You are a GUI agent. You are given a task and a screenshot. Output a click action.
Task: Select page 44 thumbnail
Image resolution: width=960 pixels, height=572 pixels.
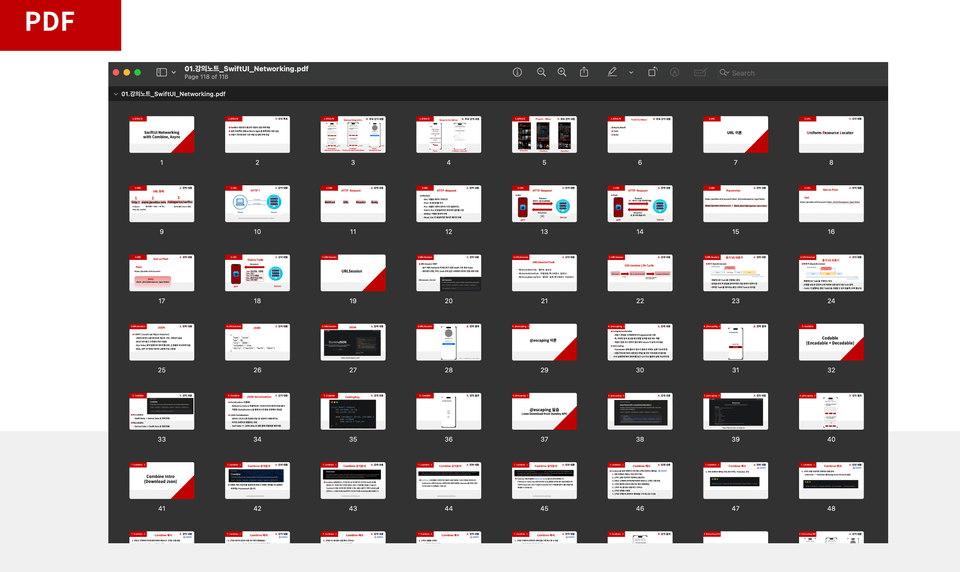tap(448, 480)
